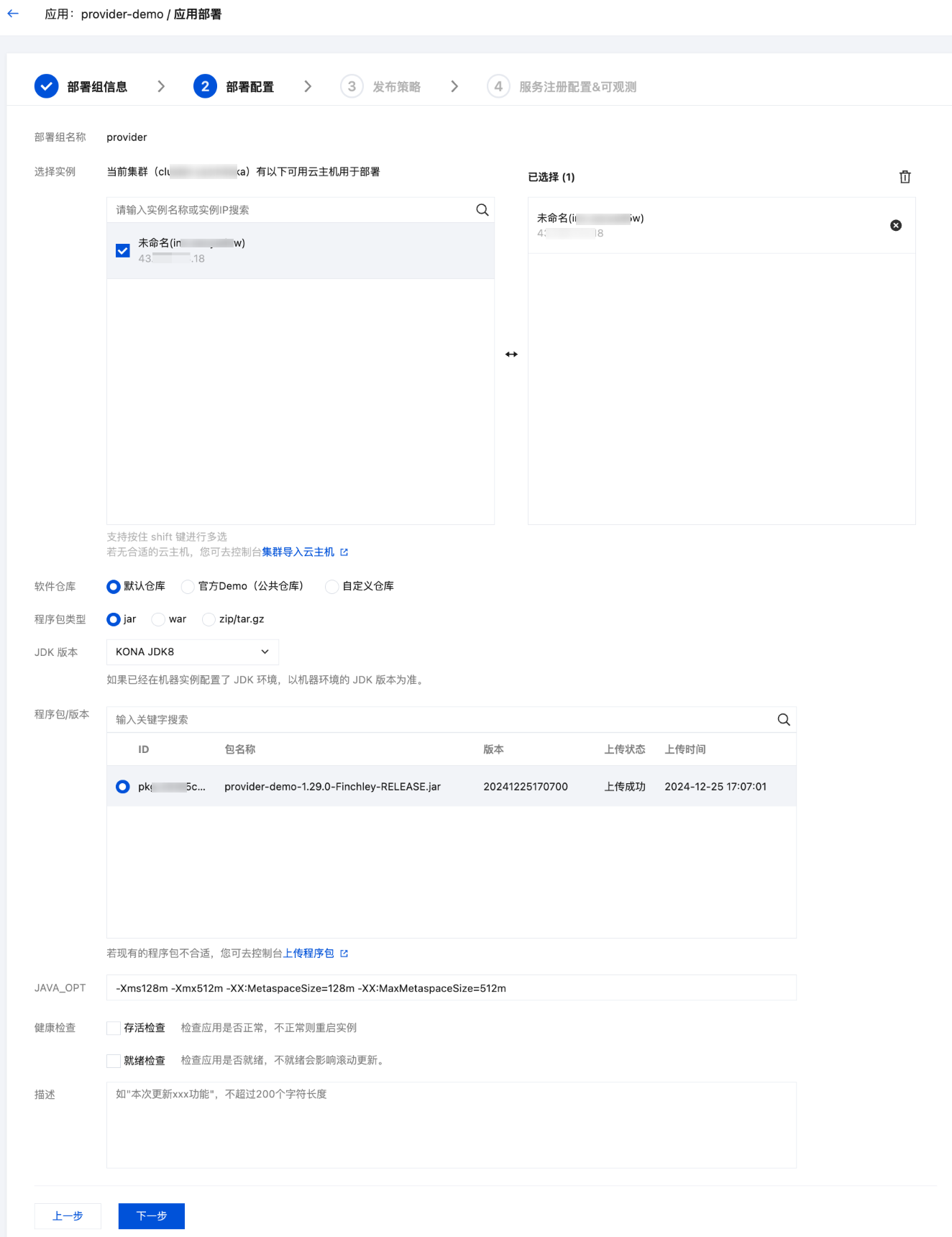952x1237 pixels.
Task: Click 上一步 button
Action: (x=68, y=1216)
